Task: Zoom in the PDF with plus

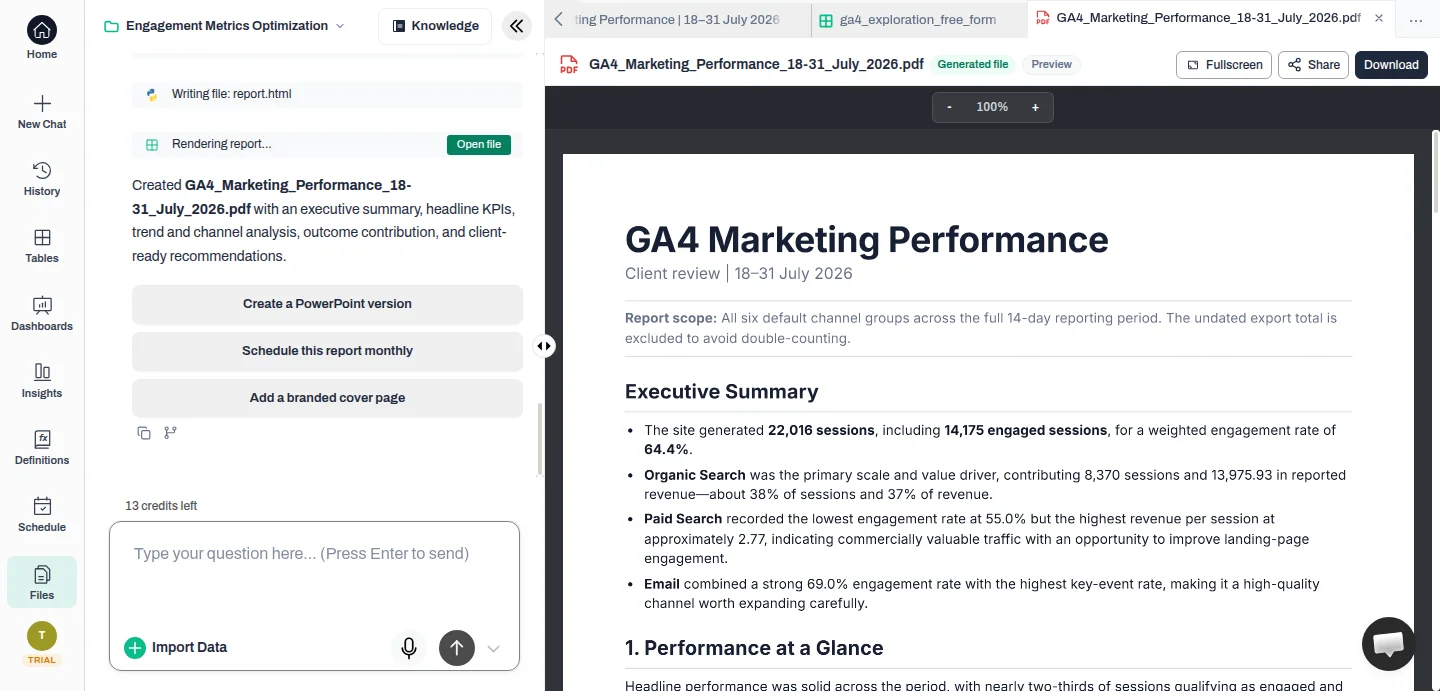Action: (x=1035, y=107)
